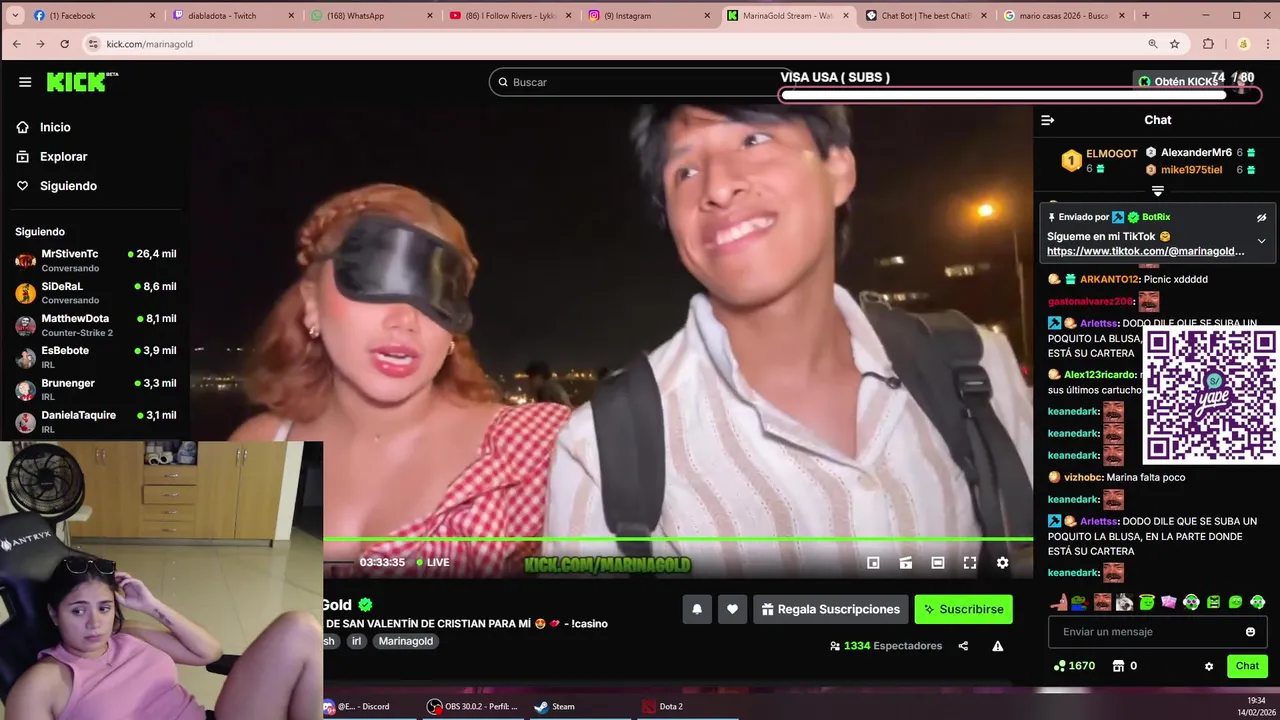The width and height of the screenshot is (1280, 720).
Task: Open OBS 30.0.2 from taskbar
Action: point(472,706)
